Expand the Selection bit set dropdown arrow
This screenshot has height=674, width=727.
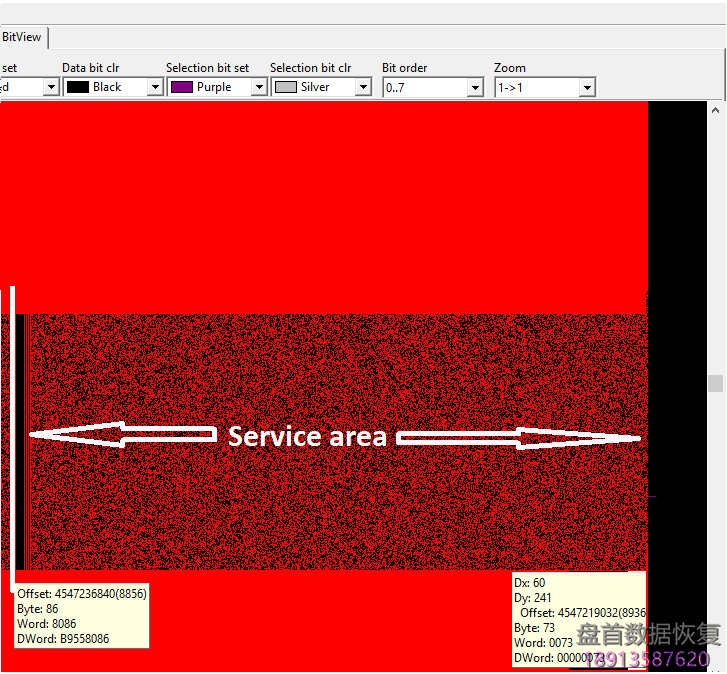[x=258, y=88]
